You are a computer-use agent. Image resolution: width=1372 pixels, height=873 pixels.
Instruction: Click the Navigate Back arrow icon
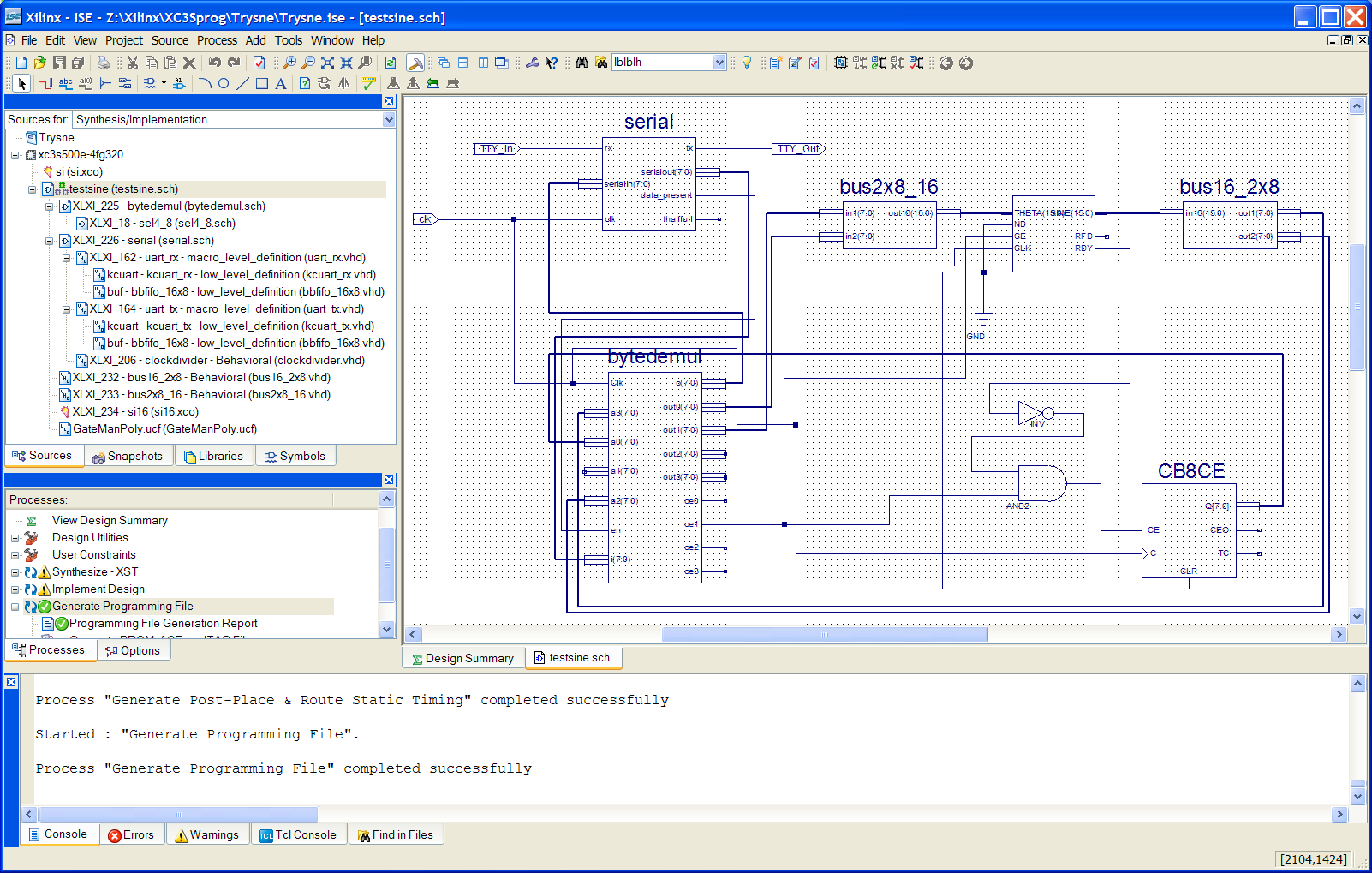click(946, 63)
